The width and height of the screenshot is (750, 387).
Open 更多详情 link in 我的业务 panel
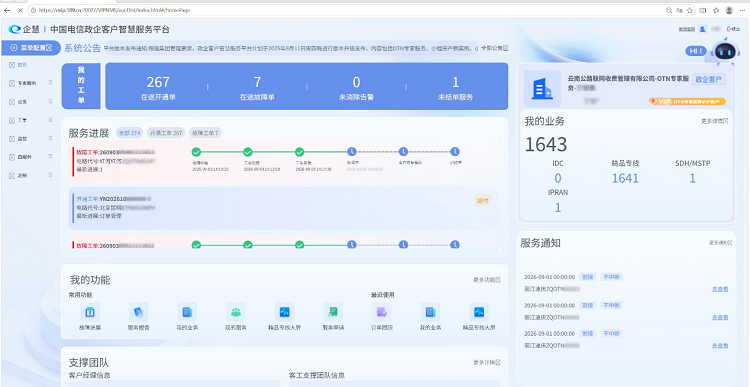715,121
